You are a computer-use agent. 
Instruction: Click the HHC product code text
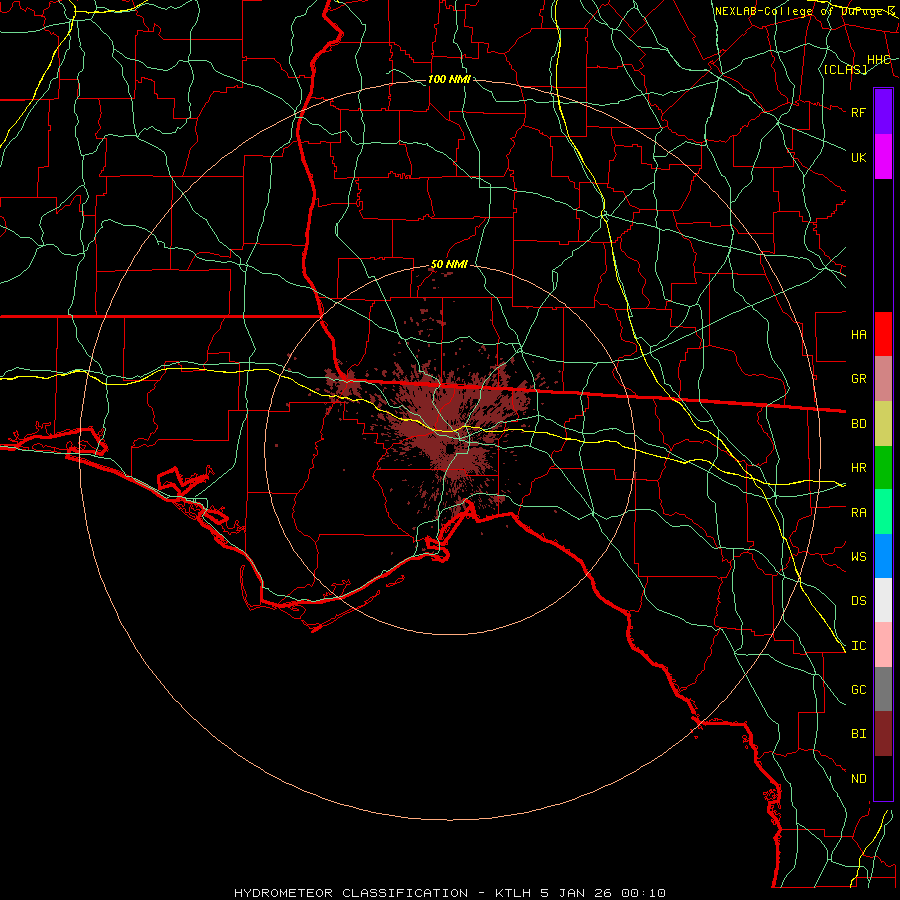click(878, 60)
